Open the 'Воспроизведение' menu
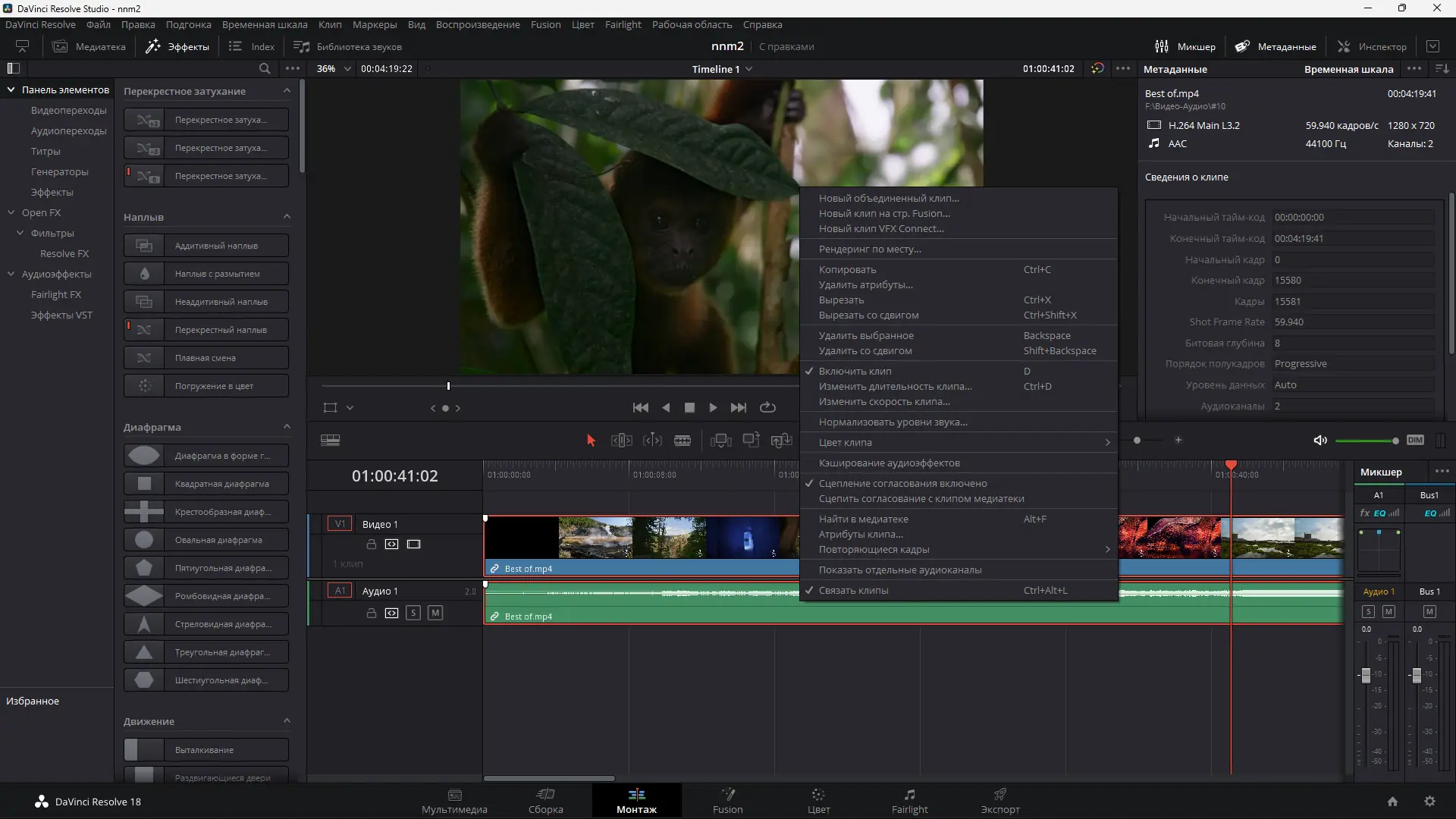 coord(478,24)
